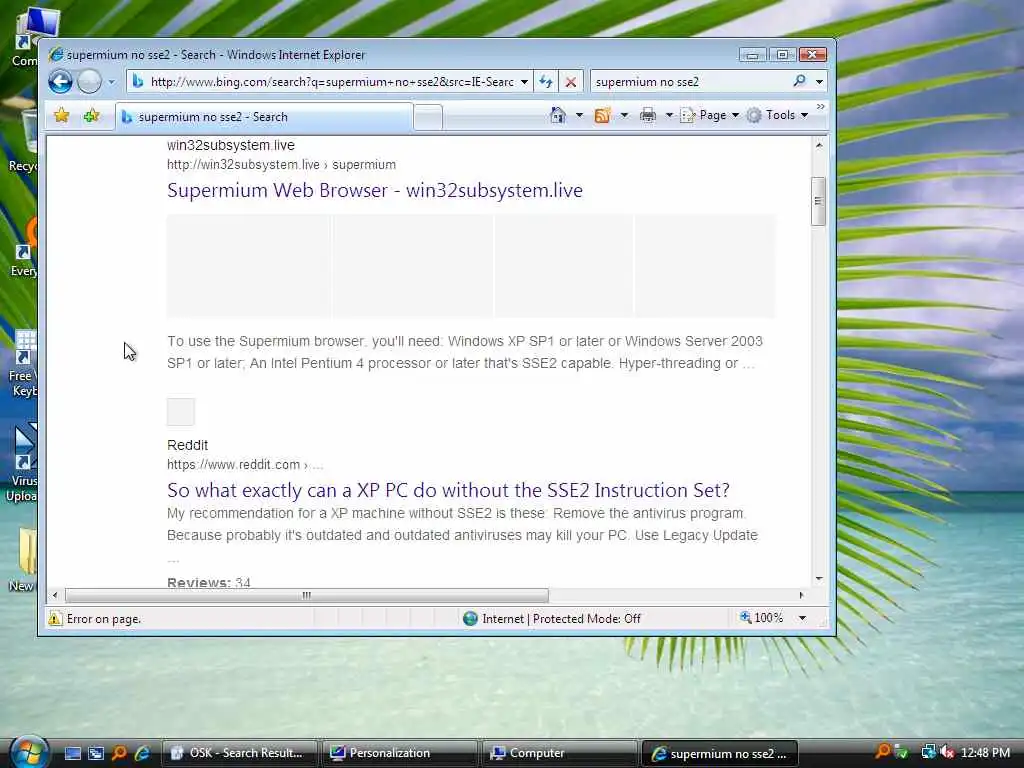Image resolution: width=1024 pixels, height=768 pixels.
Task: Select the Recycle Bin desktop icon
Action: click(x=25, y=141)
